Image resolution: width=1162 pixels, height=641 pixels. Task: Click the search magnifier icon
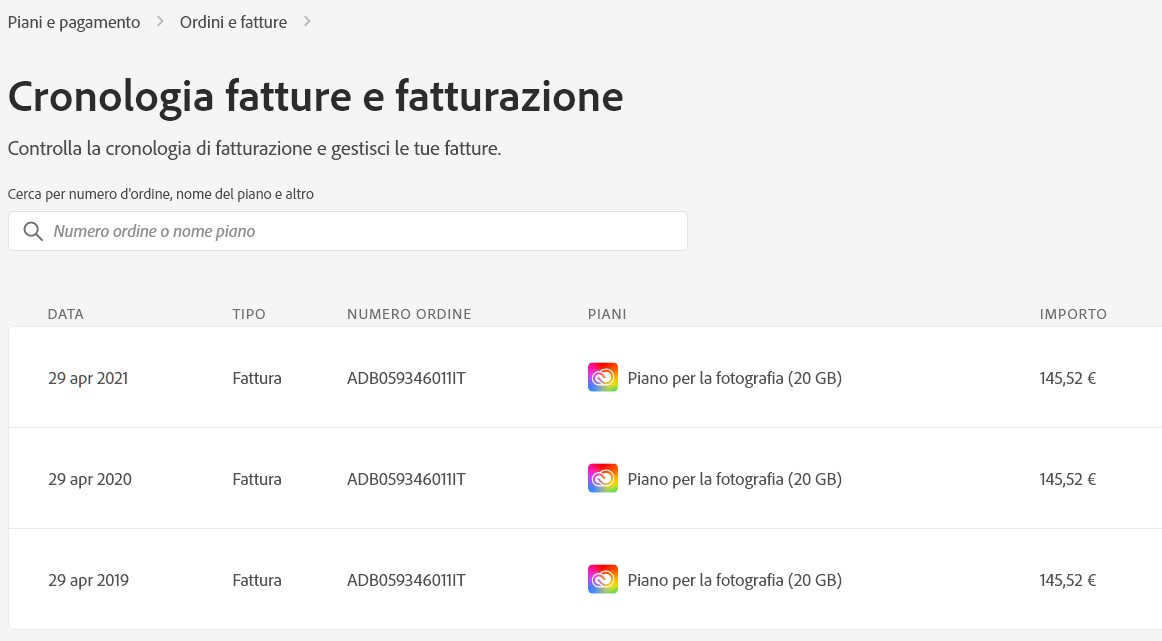(33, 231)
